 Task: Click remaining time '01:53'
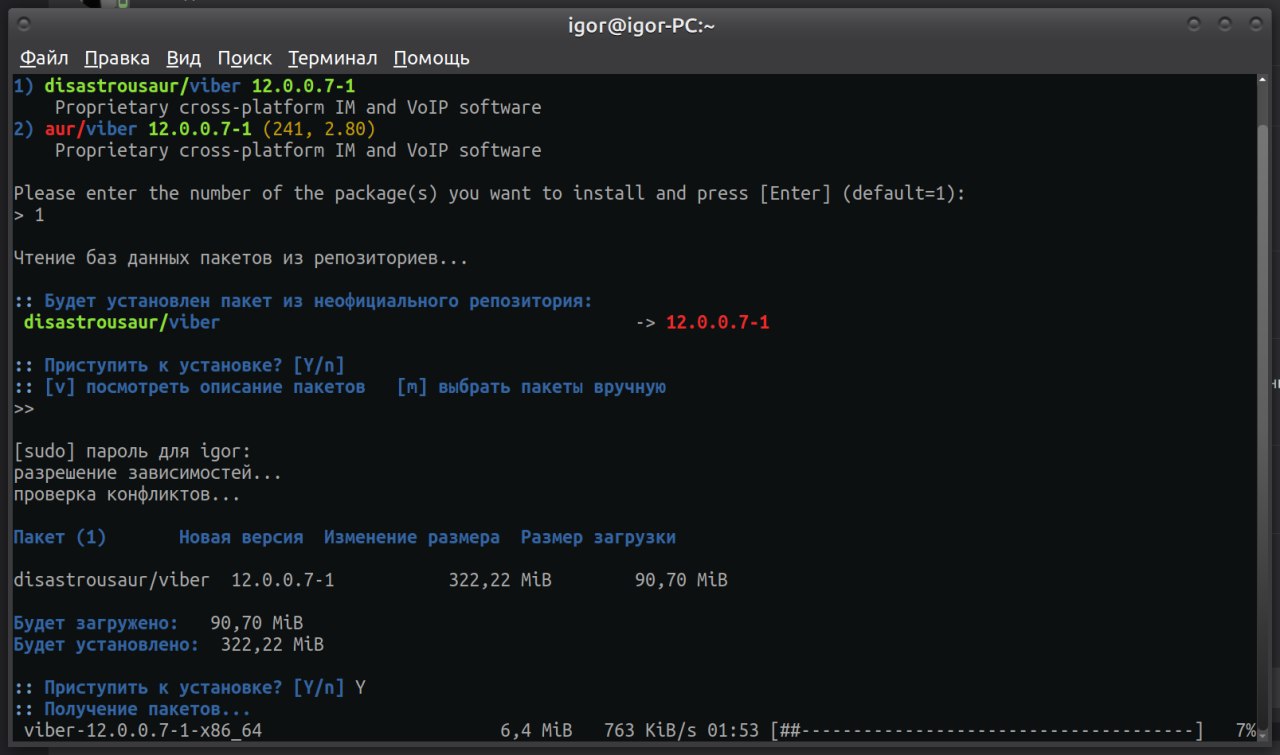733,731
